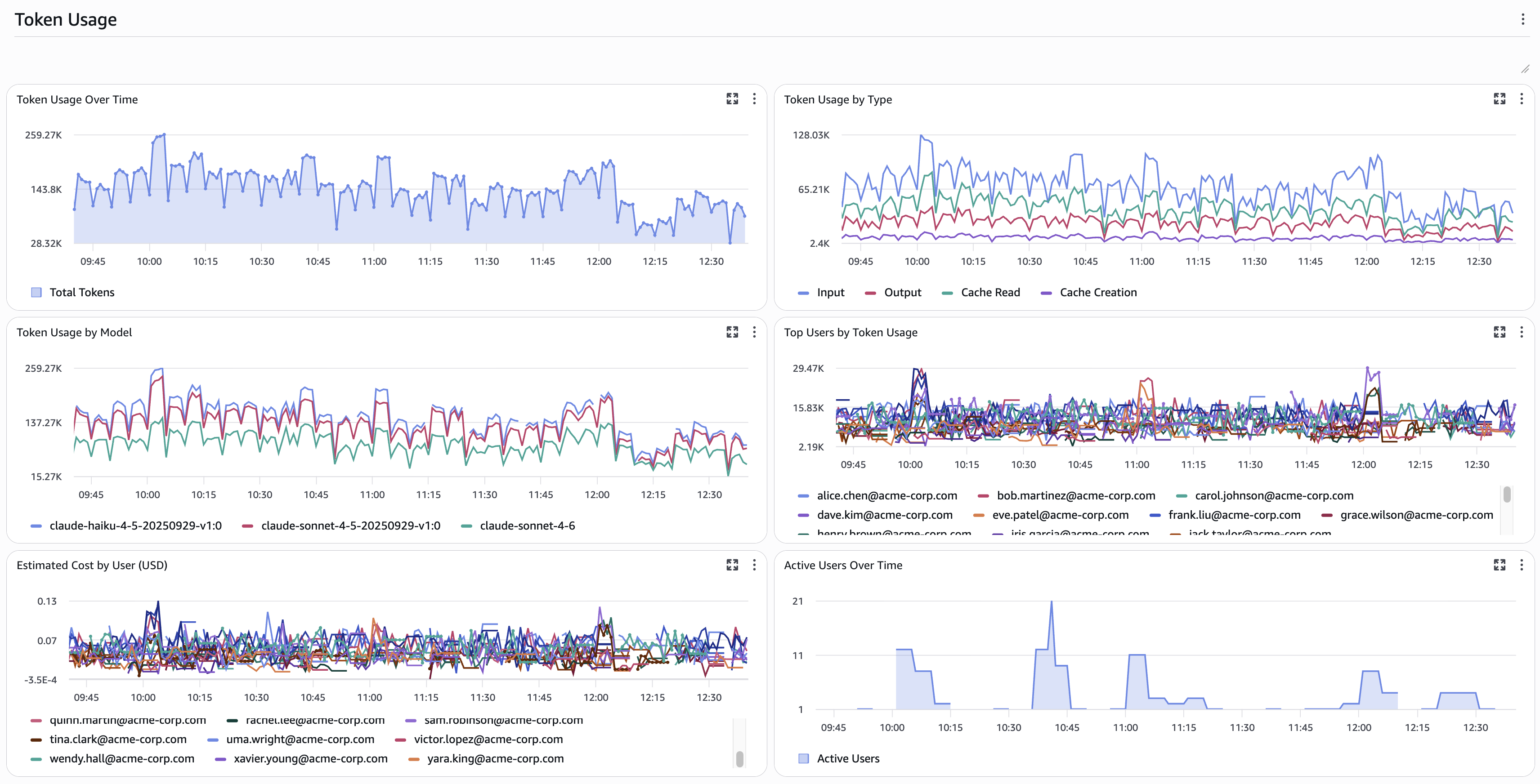Toggle dave.kim@acme-corp.com in the legend
Viewport: 1540px width, 784px height.
click(875, 514)
